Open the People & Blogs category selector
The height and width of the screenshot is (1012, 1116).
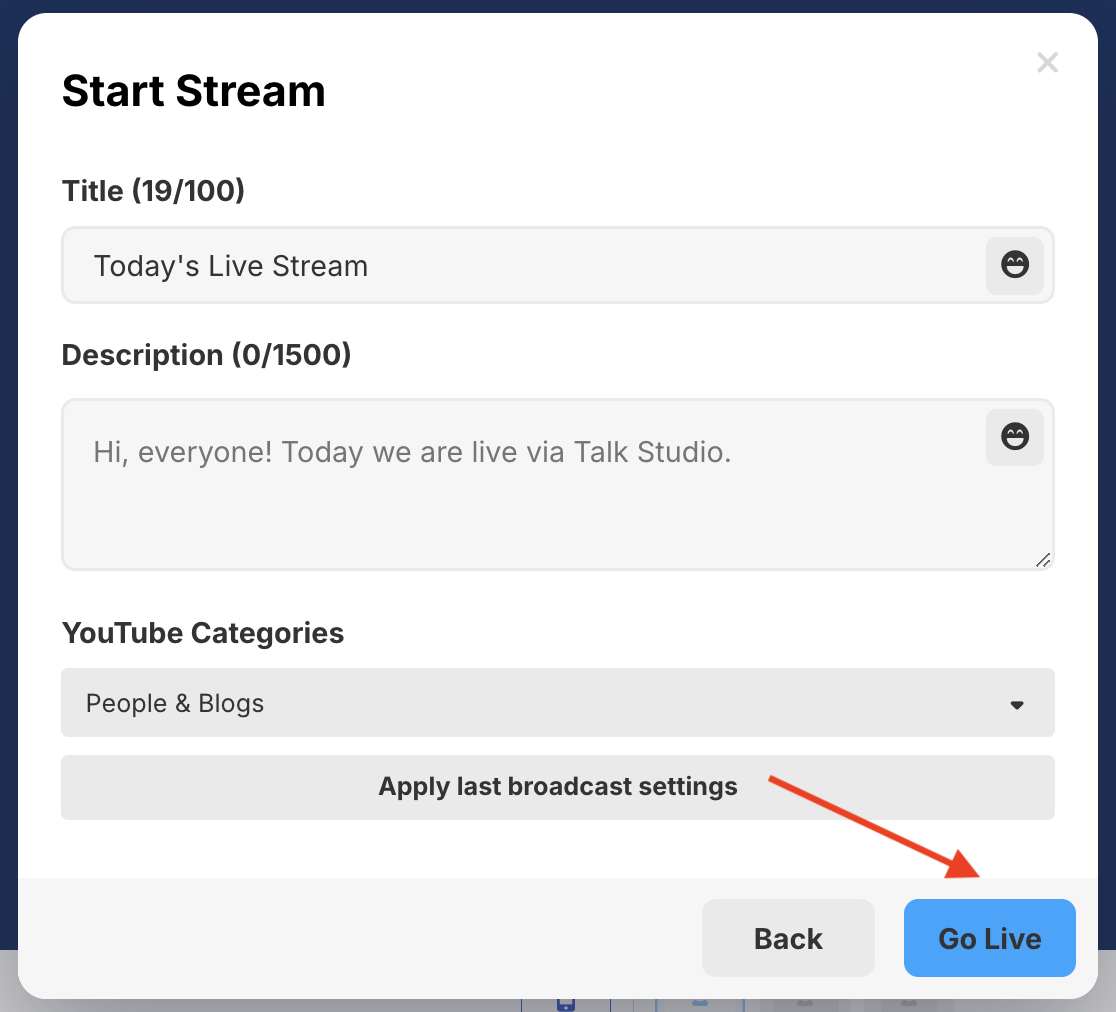point(557,703)
